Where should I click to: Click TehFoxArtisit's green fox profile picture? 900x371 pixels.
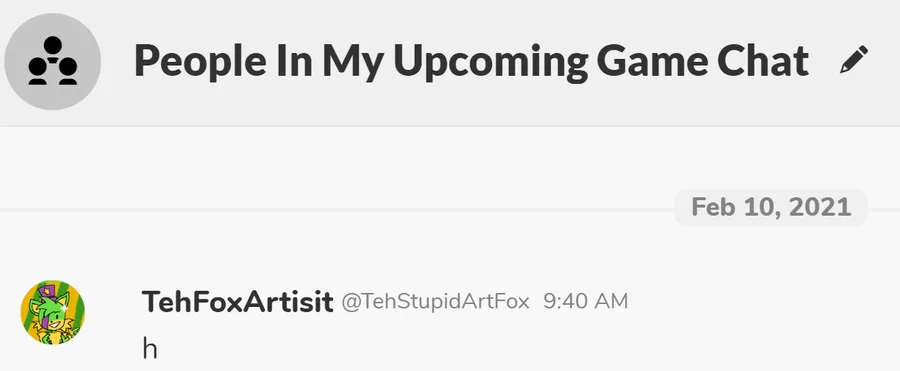[53, 312]
